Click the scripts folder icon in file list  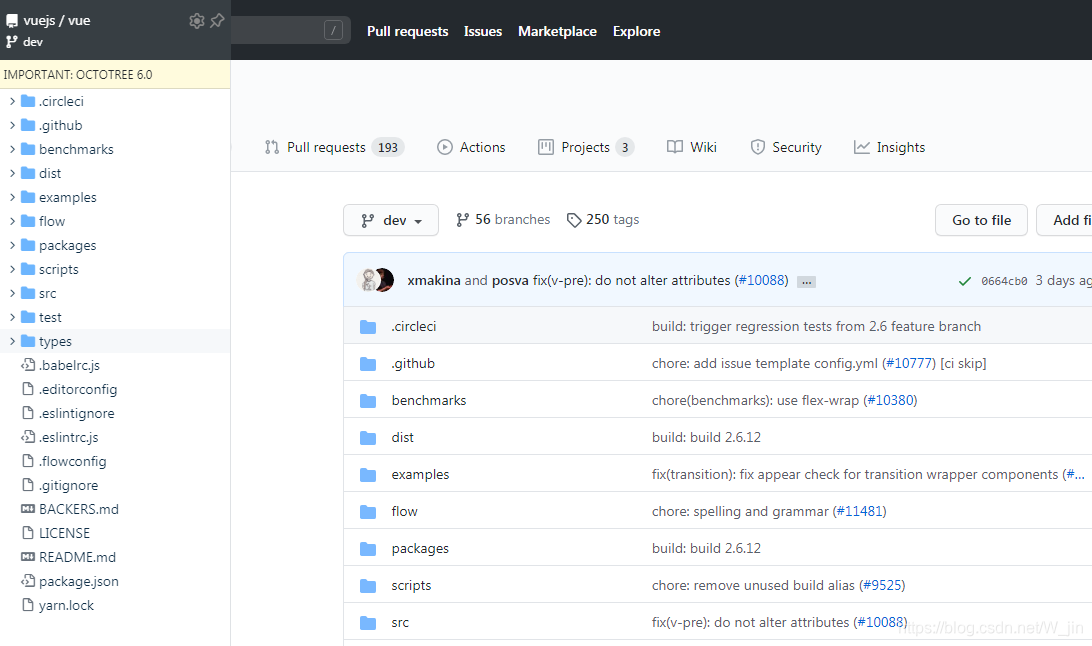click(368, 586)
